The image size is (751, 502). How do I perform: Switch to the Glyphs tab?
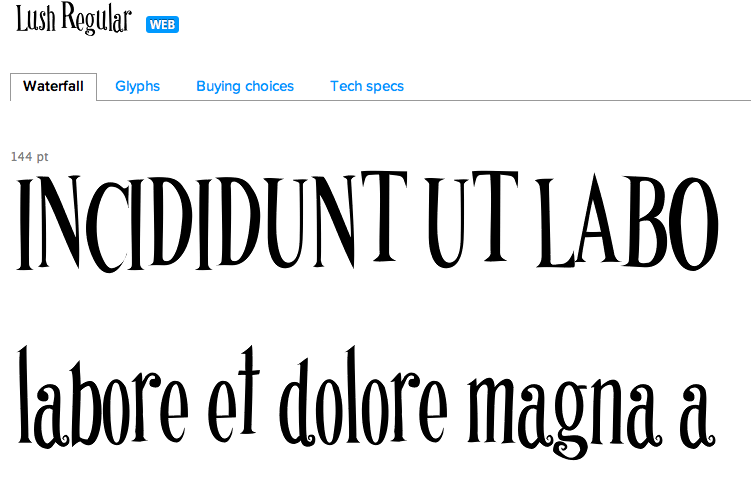(x=137, y=87)
